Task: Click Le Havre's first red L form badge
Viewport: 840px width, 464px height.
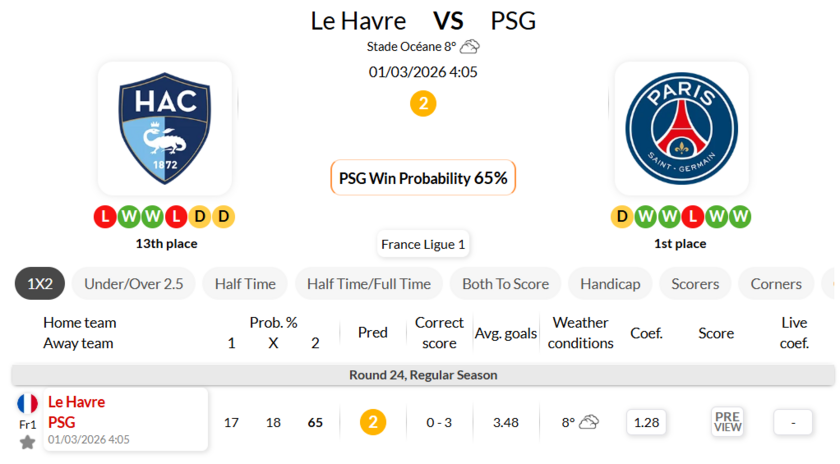Action: tap(105, 216)
